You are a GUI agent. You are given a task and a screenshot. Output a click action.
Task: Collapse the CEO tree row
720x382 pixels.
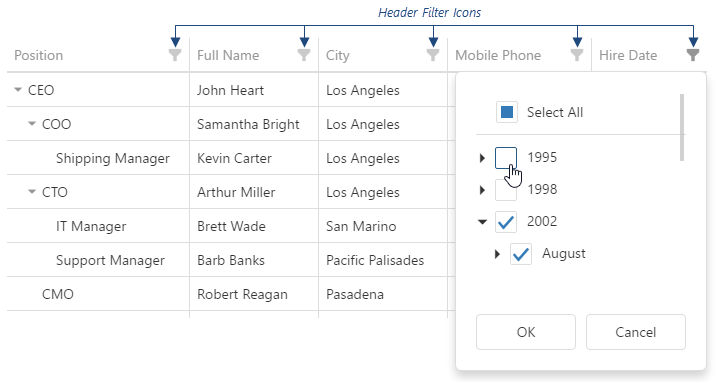pyautogui.click(x=18, y=90)
